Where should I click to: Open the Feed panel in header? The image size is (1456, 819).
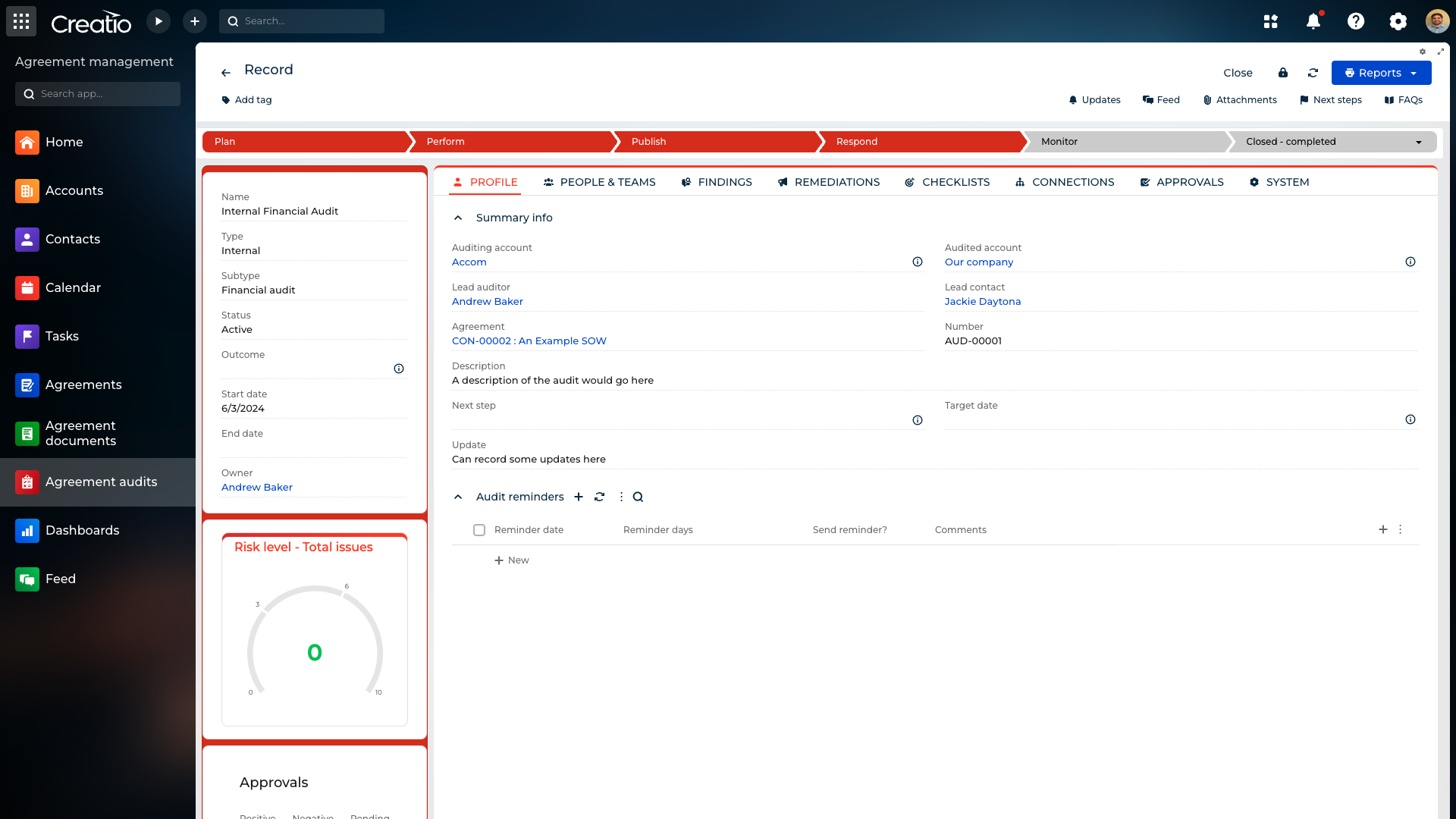(x=1161, y=100)
